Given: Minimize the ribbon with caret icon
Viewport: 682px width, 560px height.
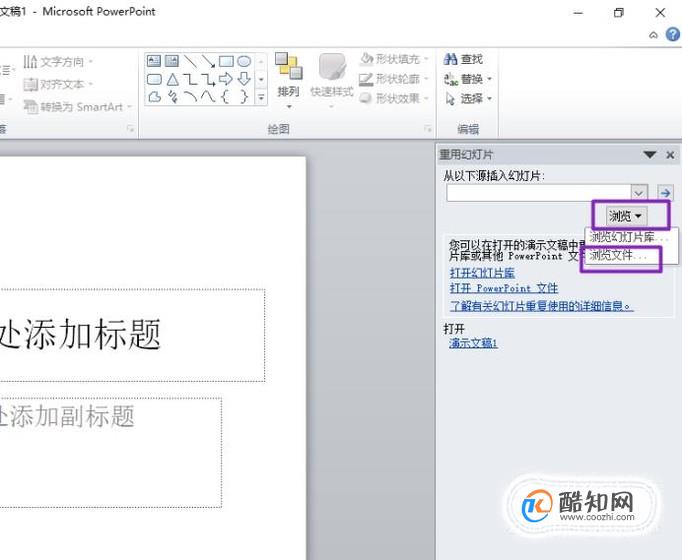Looking at the screenshot, I should click(x=653, y=35).
